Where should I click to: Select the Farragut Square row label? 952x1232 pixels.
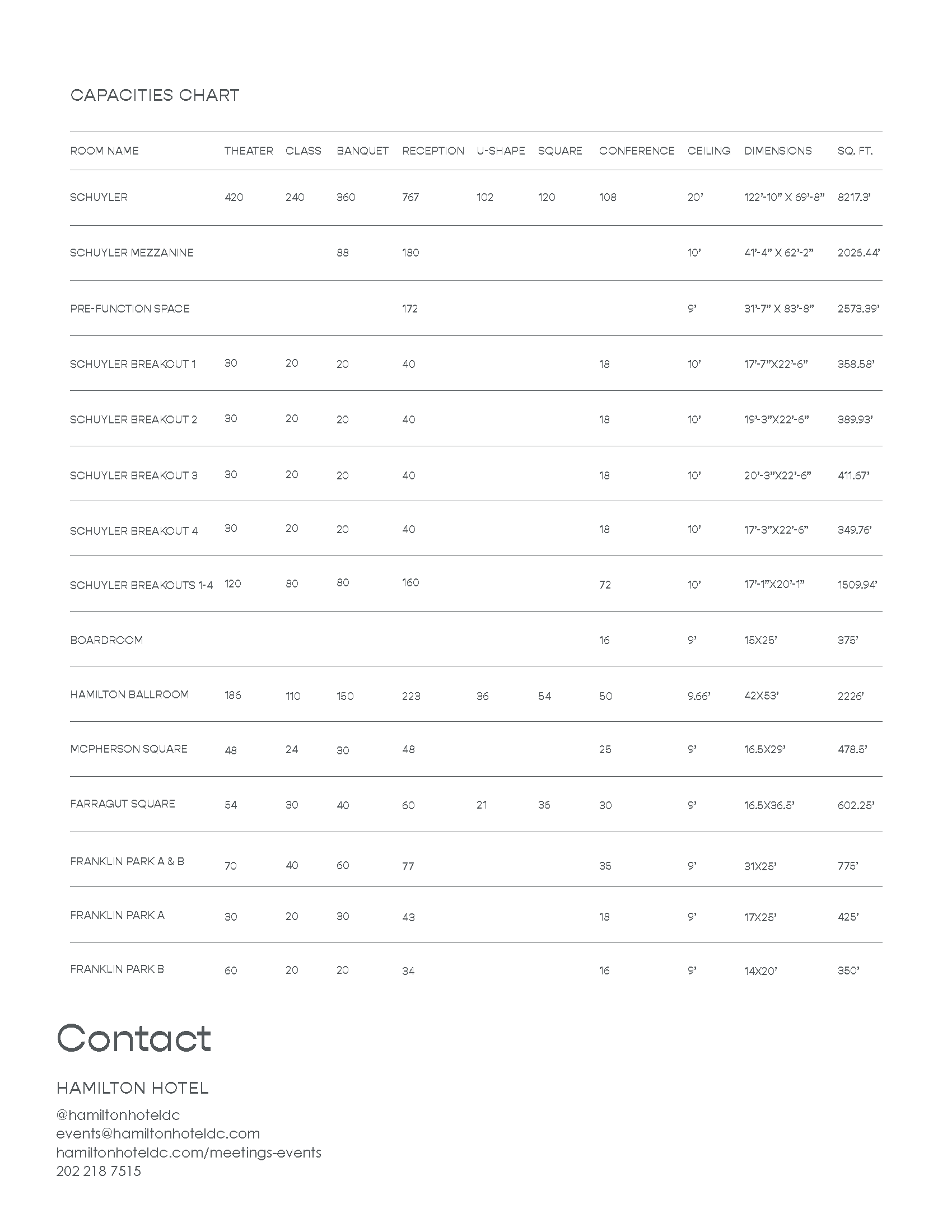click(x=123, y=803)
